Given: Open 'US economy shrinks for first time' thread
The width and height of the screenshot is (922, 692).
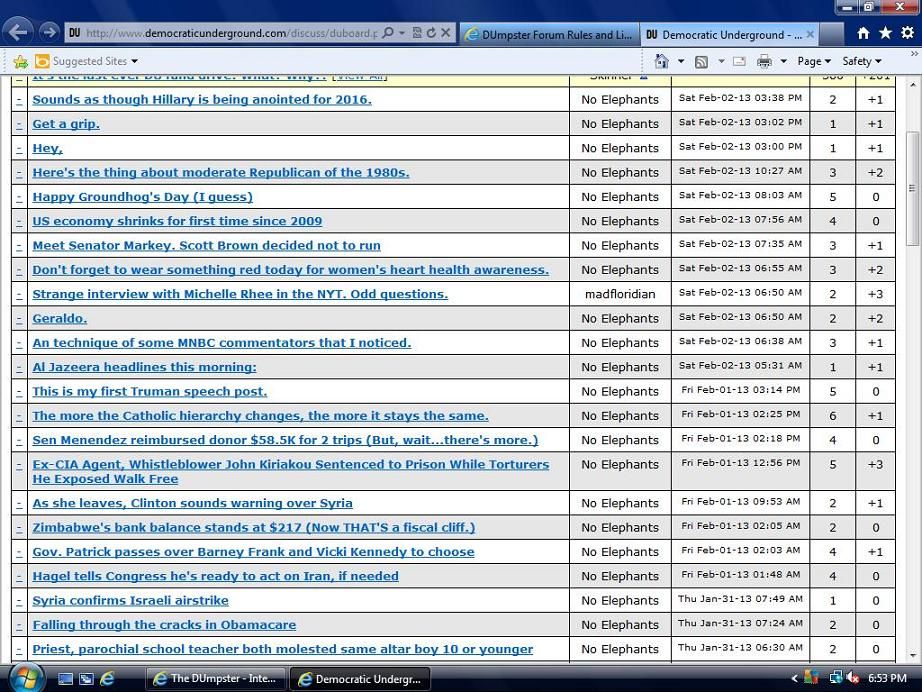Looking at the screenshot, I should [x=177, y=221].
